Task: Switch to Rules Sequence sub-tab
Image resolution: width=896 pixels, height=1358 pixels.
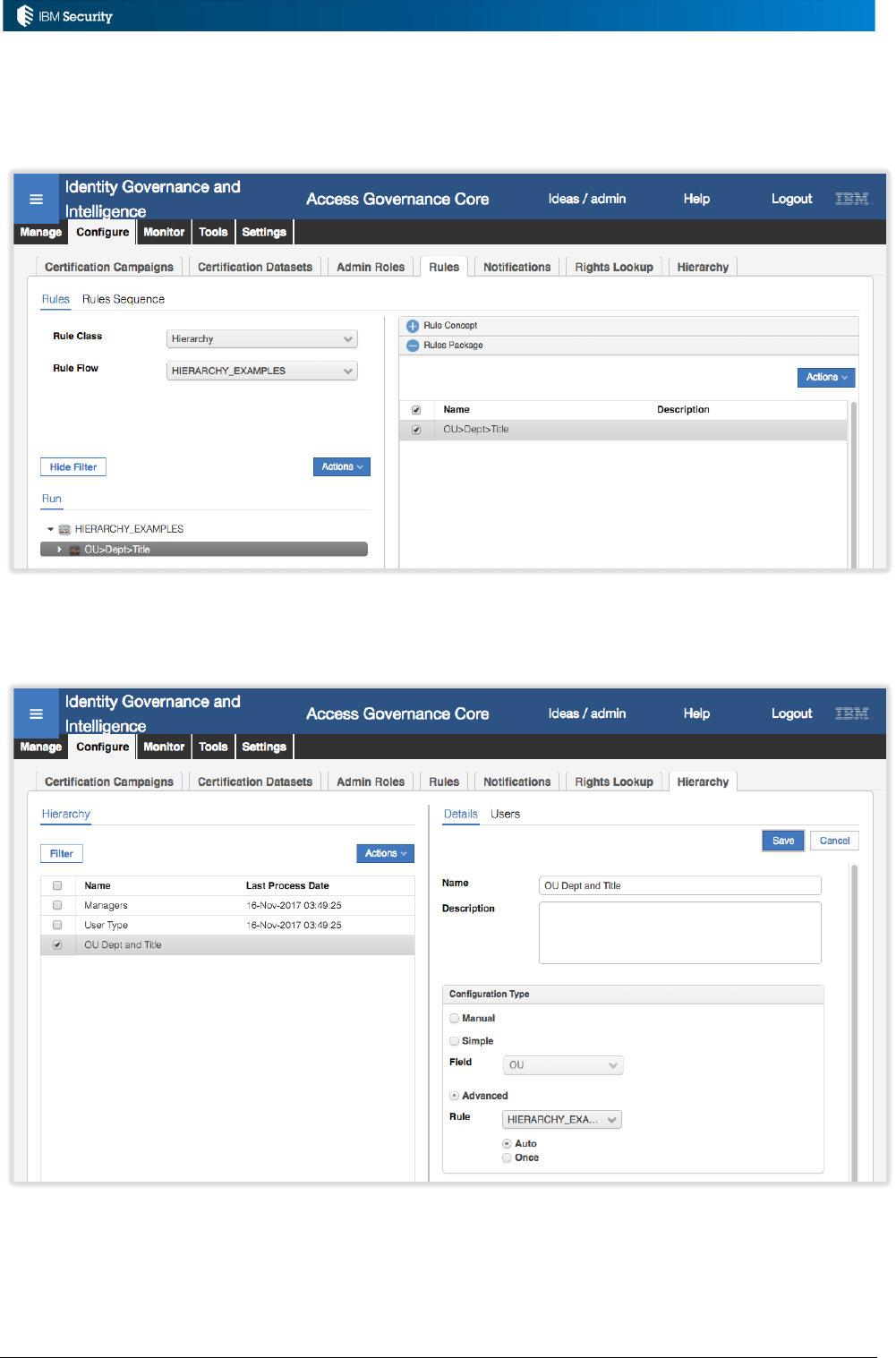Action: click(124, 300)
